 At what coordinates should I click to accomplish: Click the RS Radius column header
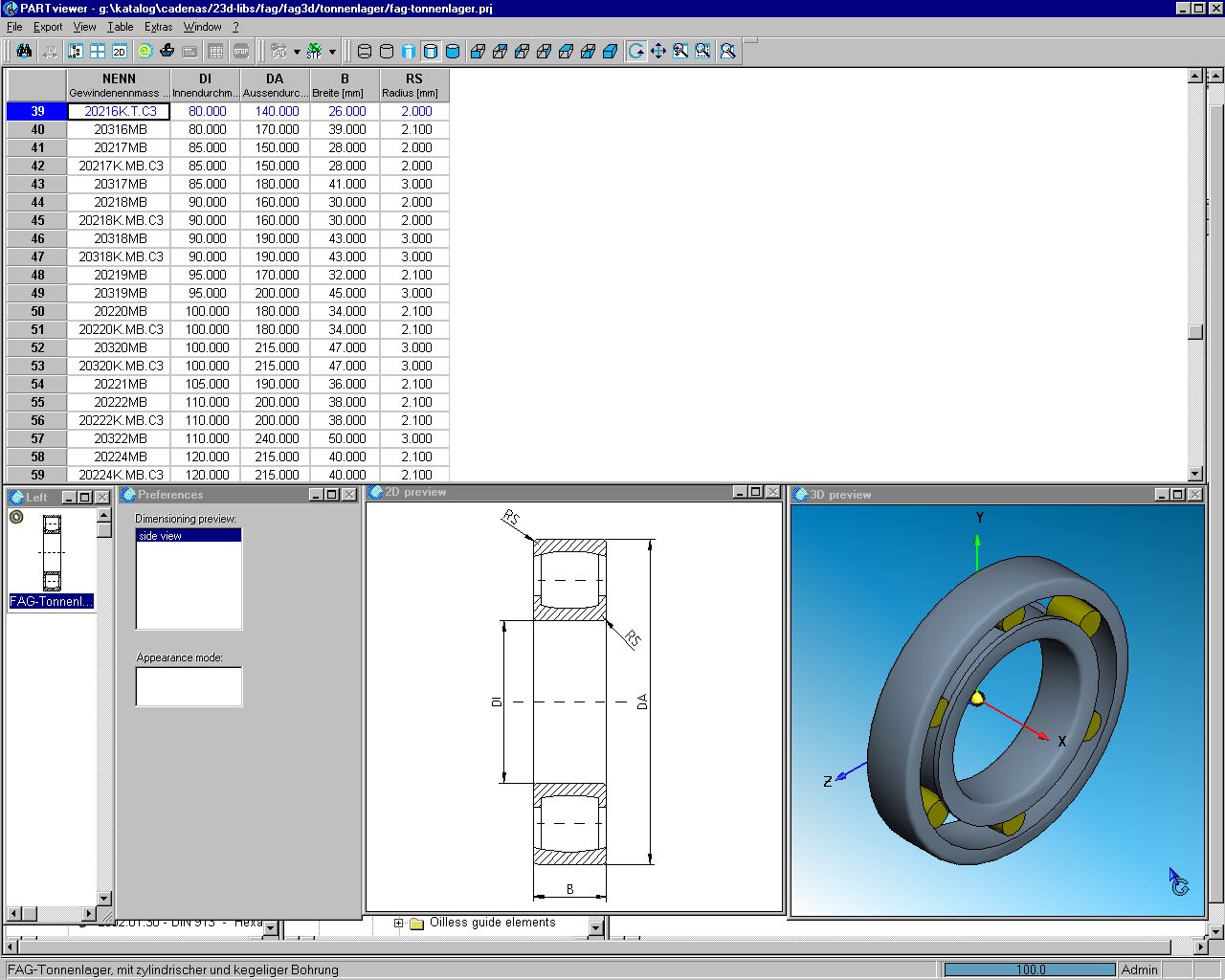(414, 85)
